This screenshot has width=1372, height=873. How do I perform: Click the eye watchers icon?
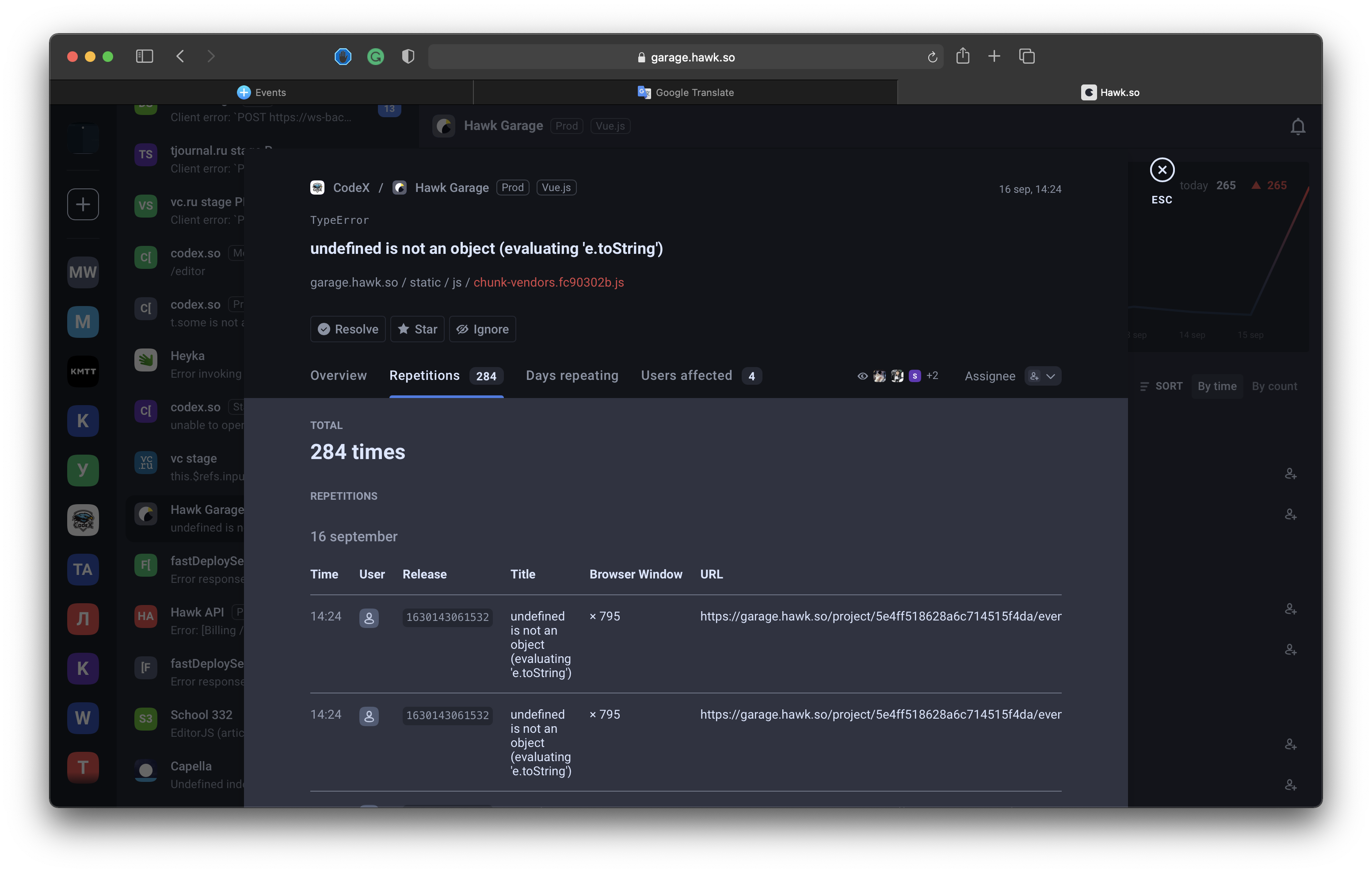[863, 376]
